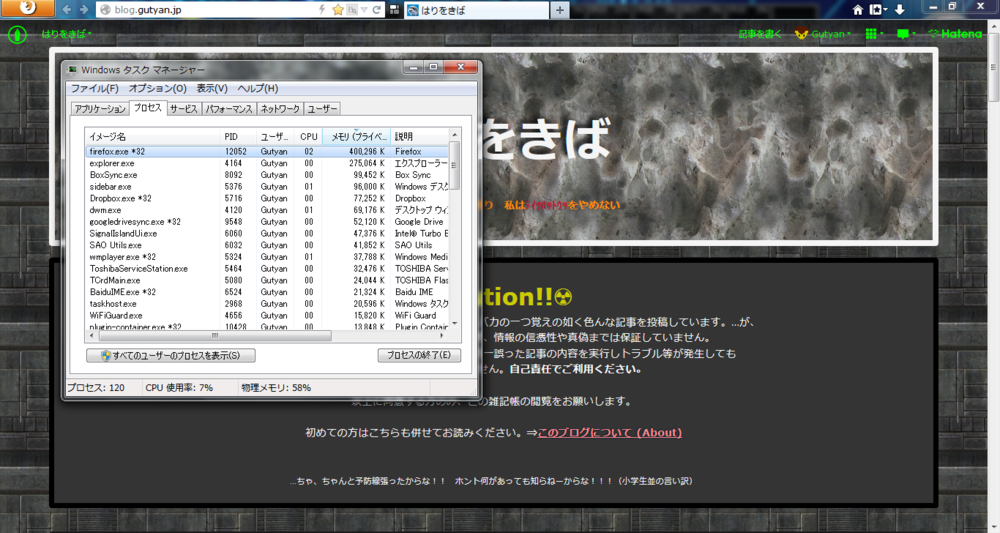Click the feed icon in the URL bar
The width and height of the screenshot is (1000, 533).
[x=352, y=10]
